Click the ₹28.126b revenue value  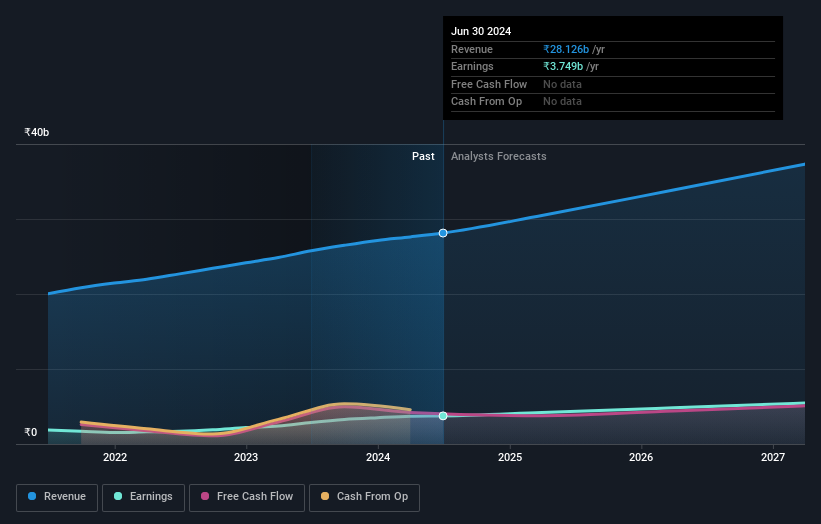tap(566, 49)
